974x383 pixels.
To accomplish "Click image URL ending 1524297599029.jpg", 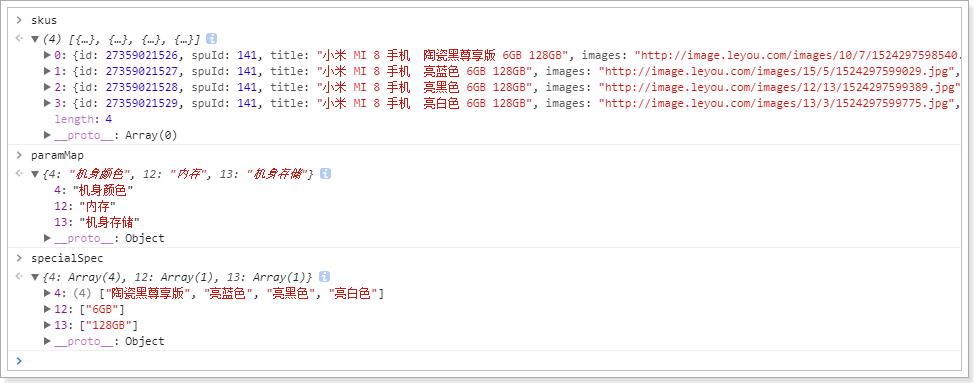I will pos(776,71).
